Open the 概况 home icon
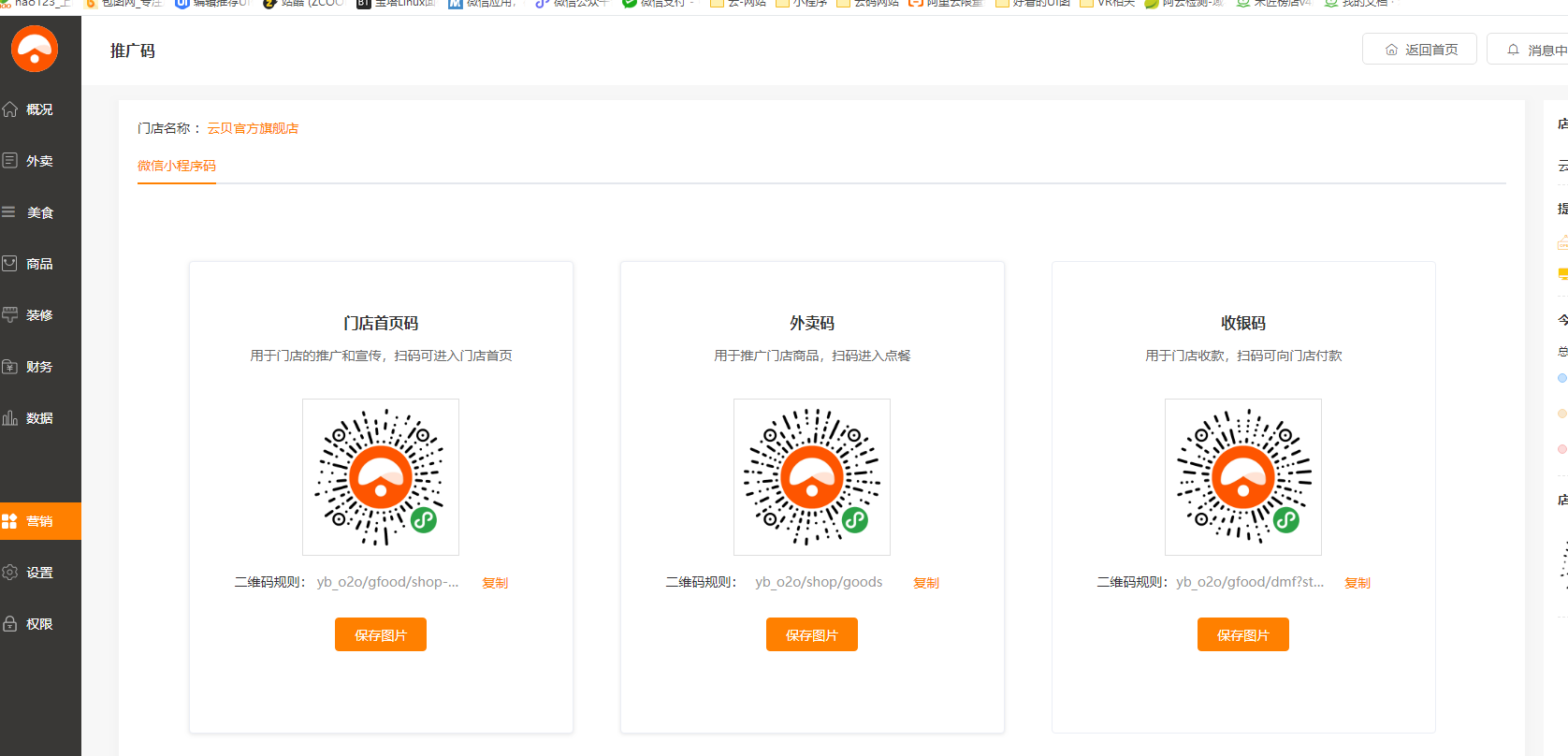Image resolution: width=1568 pixels, height=756 pixels. coord(10,109)
